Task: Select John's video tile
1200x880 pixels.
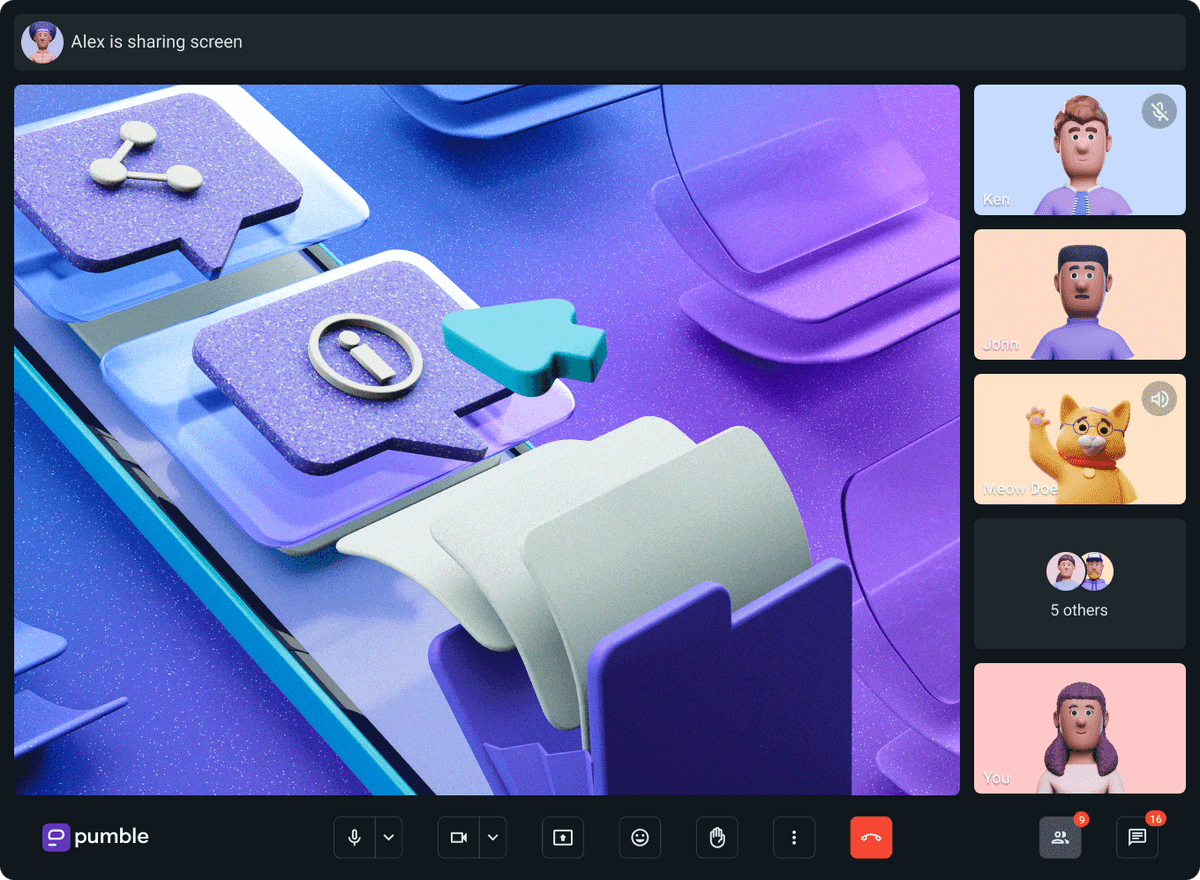Action: 1079,294
